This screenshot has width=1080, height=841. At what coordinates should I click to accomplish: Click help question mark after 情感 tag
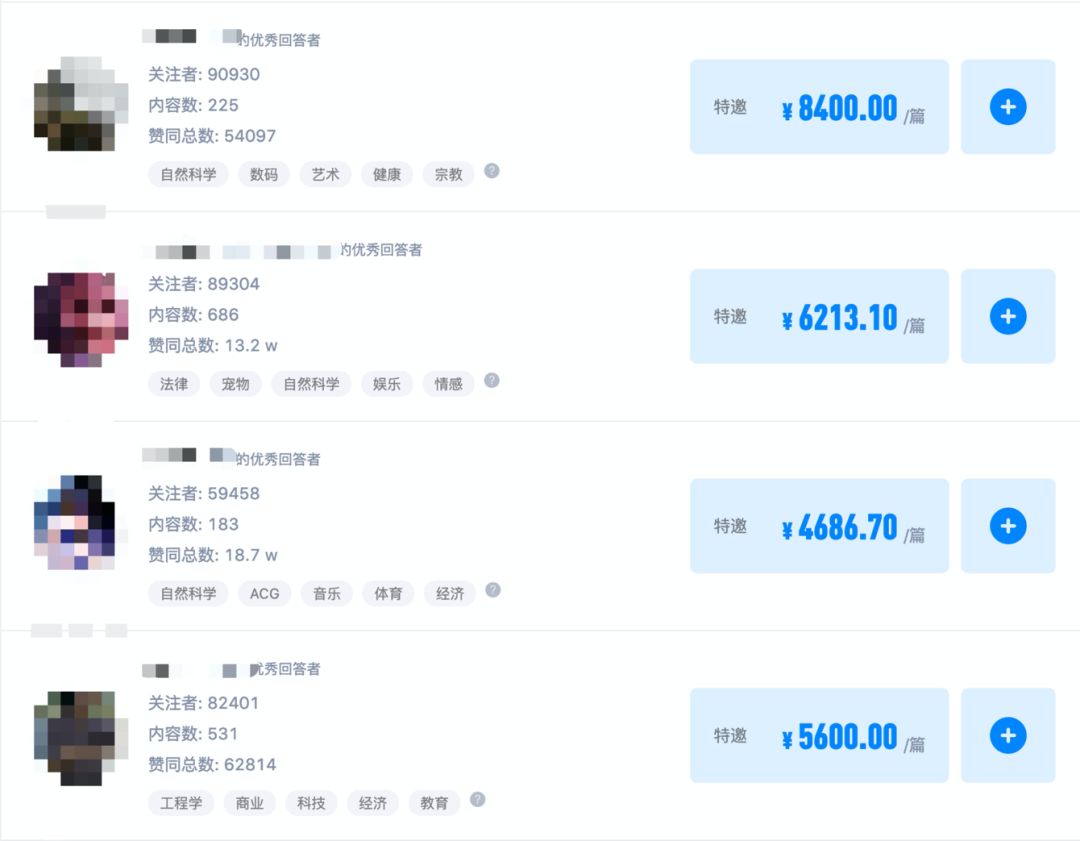[492, 381]
